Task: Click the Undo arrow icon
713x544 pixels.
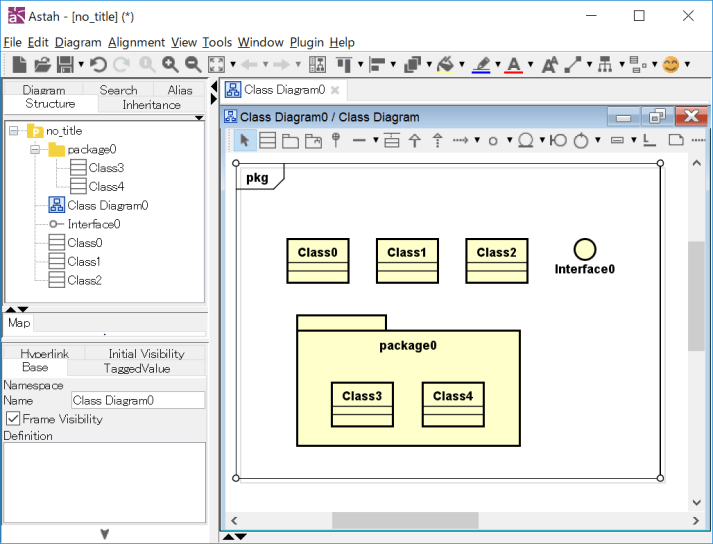Action: tap(98, 65)
